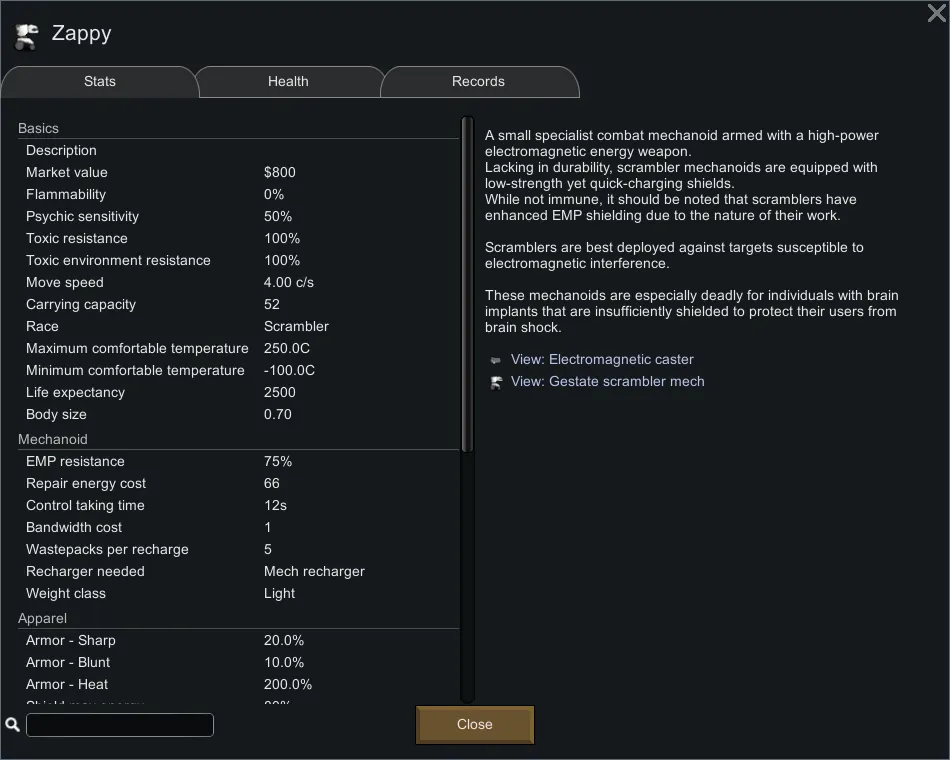Click the magnifying glass search icon
Screen dimensions: 950x760
pyautogui.click(x=12, y=724)
